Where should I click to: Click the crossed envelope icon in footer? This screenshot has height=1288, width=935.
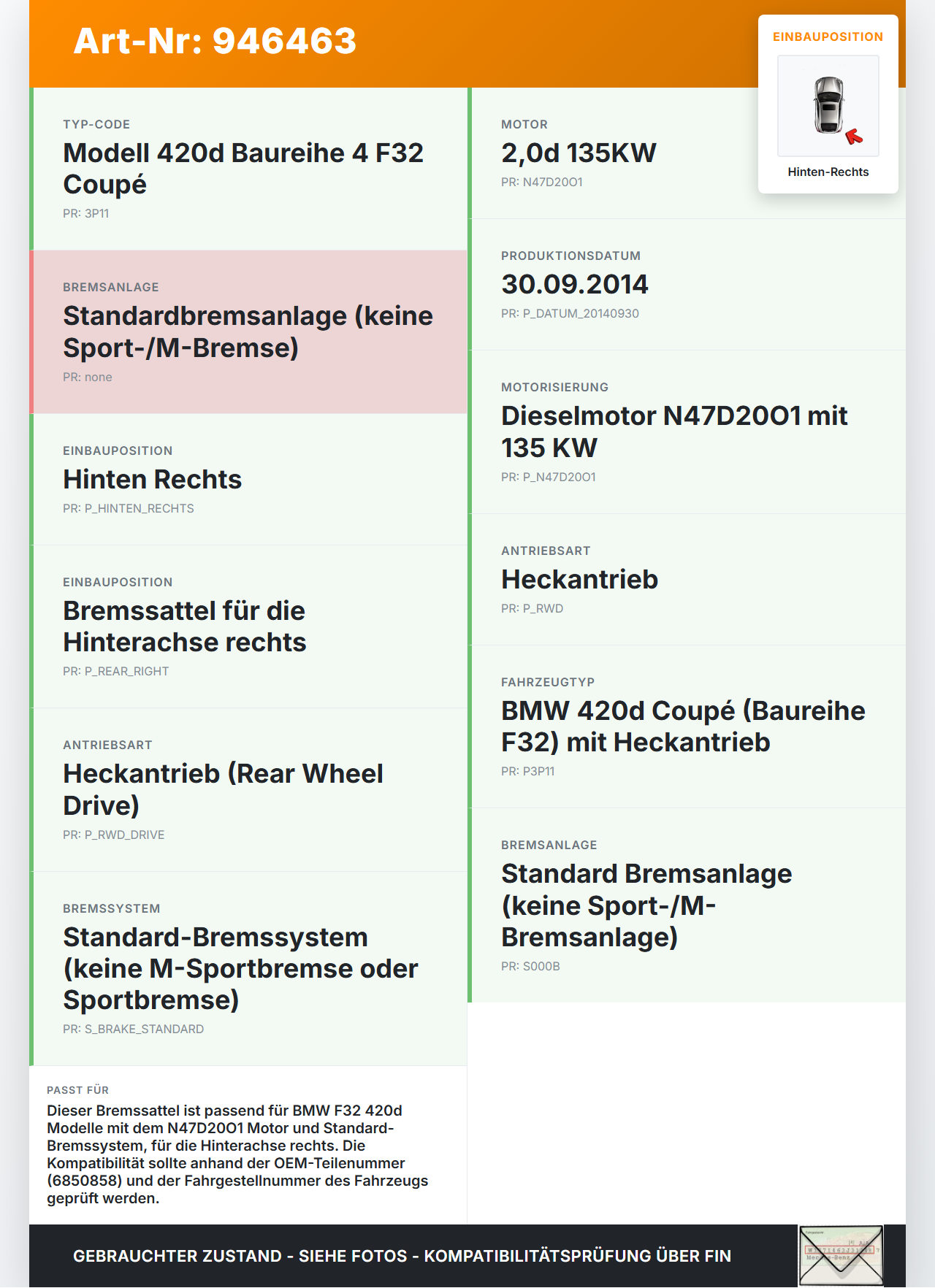coord(841,1256)
